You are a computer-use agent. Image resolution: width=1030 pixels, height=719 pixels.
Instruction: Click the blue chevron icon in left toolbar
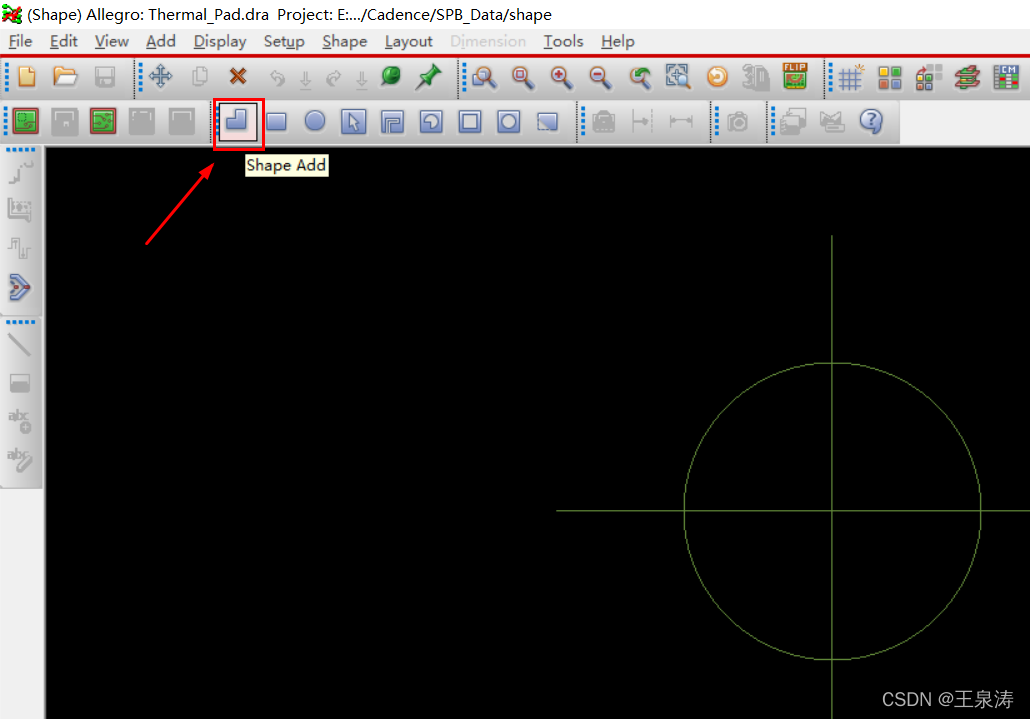[20, 287]
